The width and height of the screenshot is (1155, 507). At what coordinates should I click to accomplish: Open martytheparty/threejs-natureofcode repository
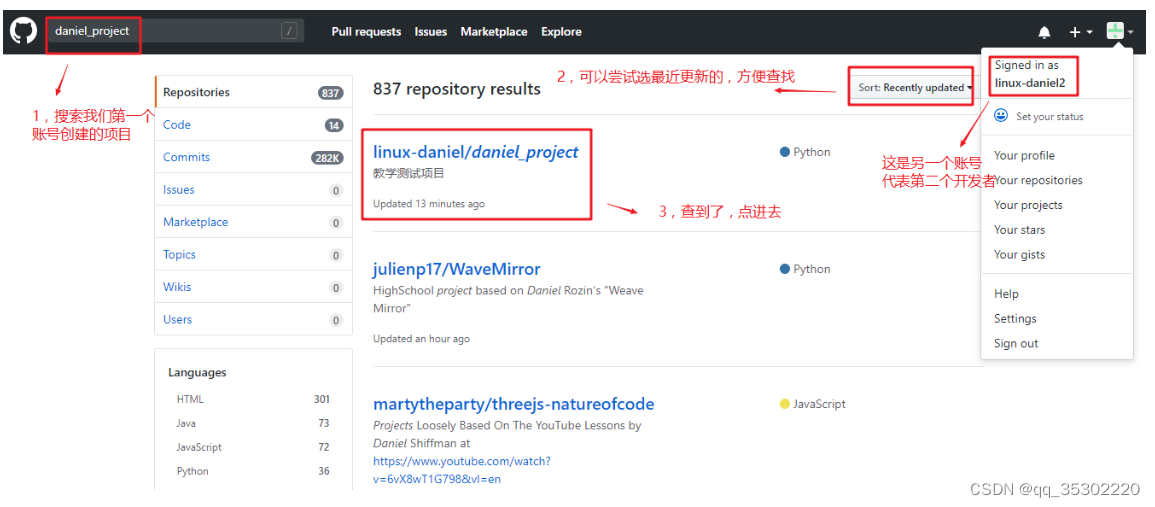tap(513, 404)
